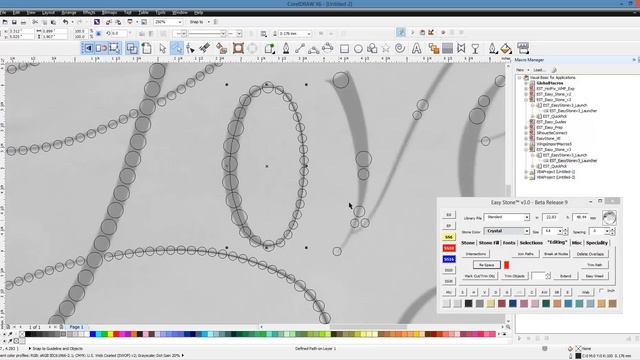The width and height of the screenshot is (640, 360).
Task: Select the Text tool letter A
Action: (x=416, y=49)
